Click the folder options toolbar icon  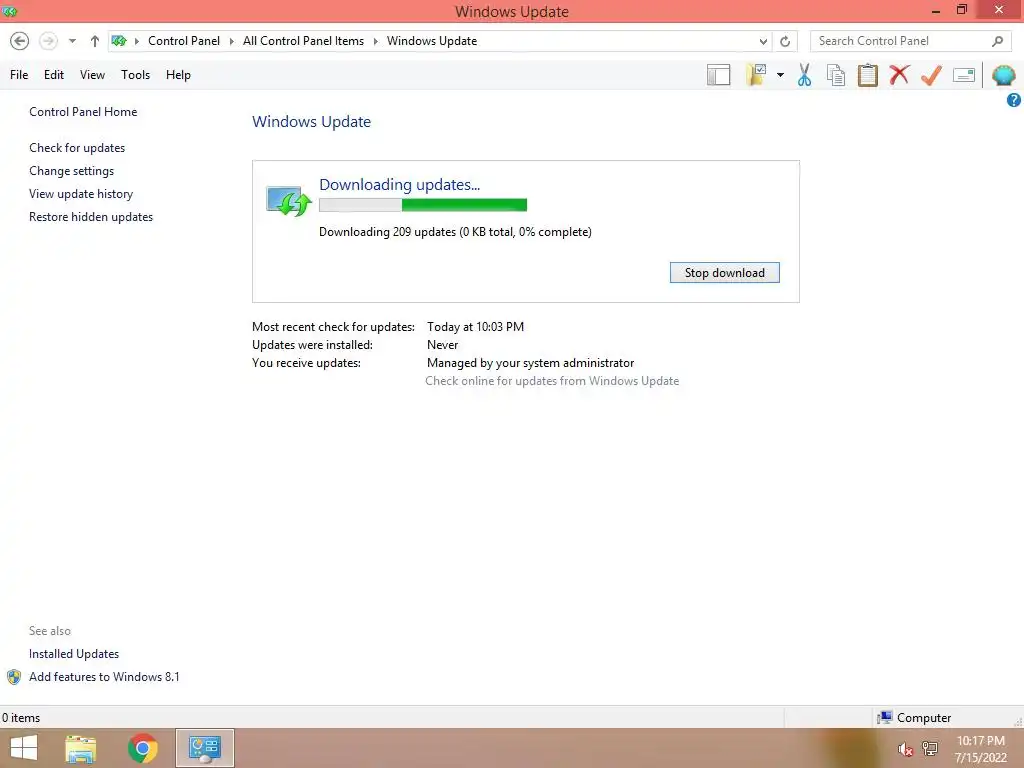tap(757, 75)
